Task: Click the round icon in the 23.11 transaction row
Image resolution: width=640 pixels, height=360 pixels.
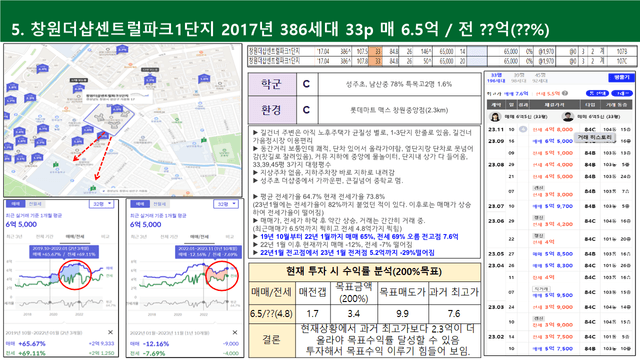Action: [x=523, y=129]
